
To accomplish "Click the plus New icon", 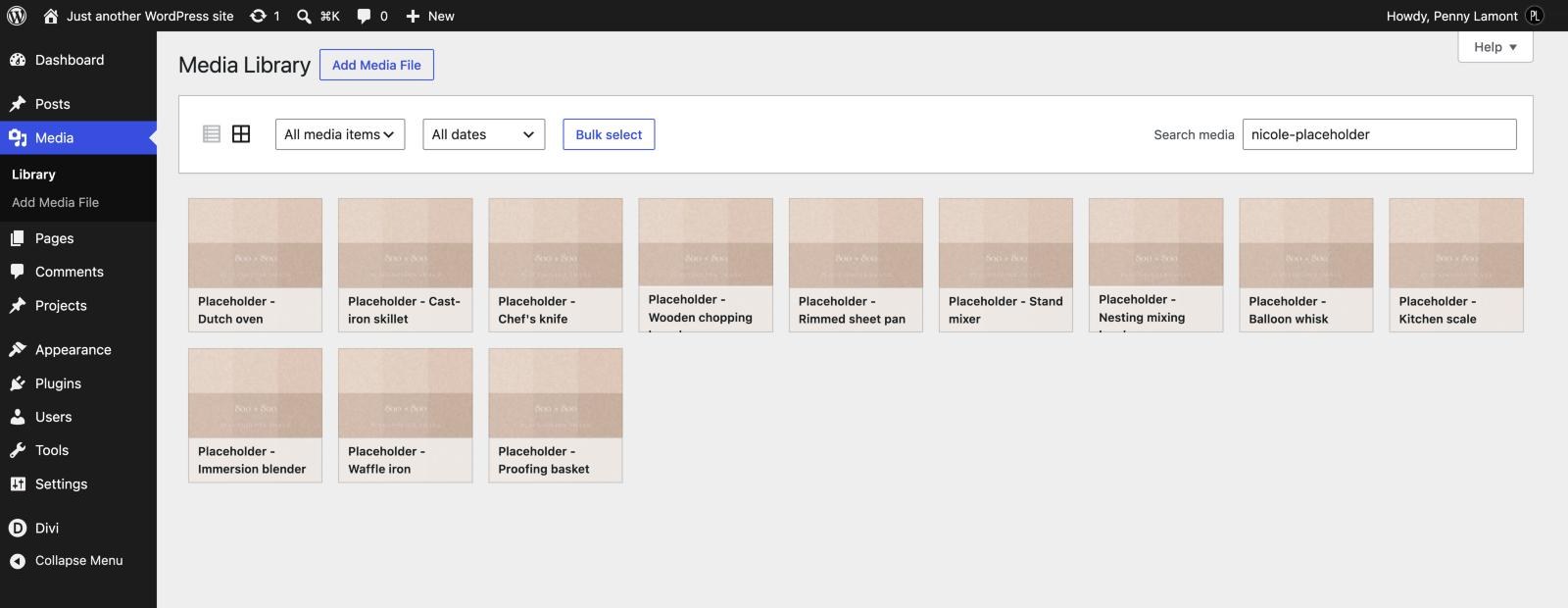I will pos(413,16).
